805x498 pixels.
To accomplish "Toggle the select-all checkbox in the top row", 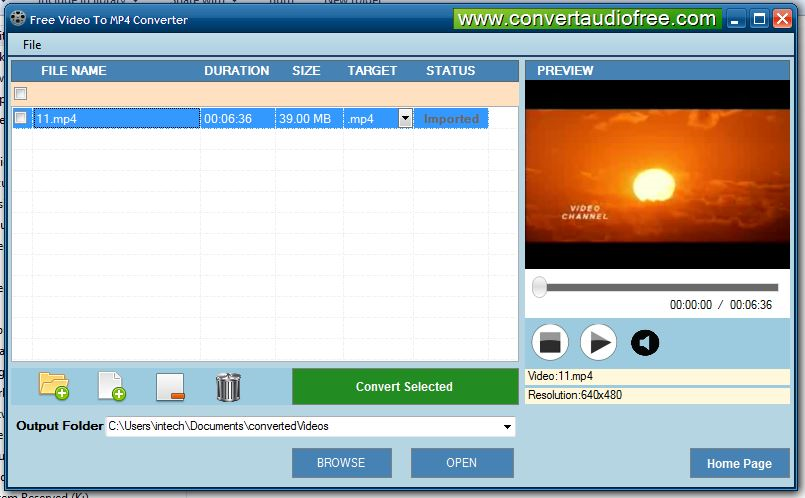I will point(21,94).
